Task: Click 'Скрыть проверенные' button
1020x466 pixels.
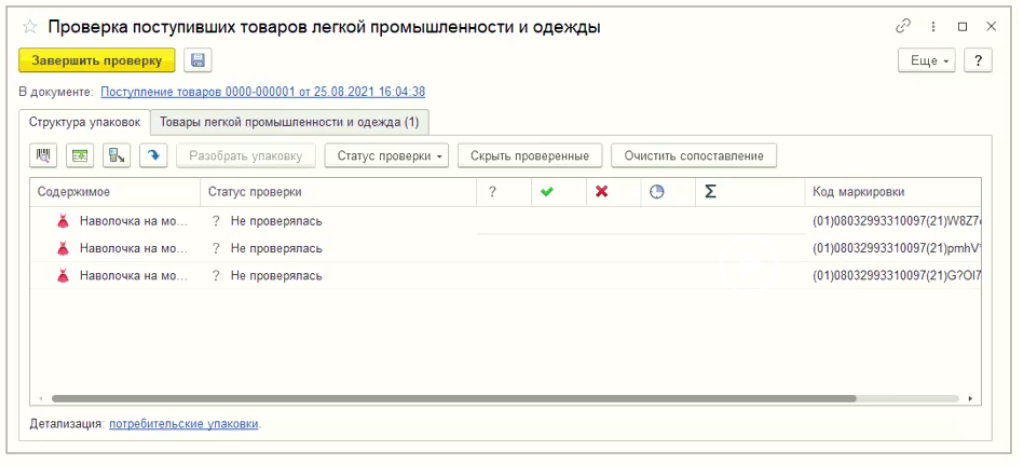Action: point(530,156)
